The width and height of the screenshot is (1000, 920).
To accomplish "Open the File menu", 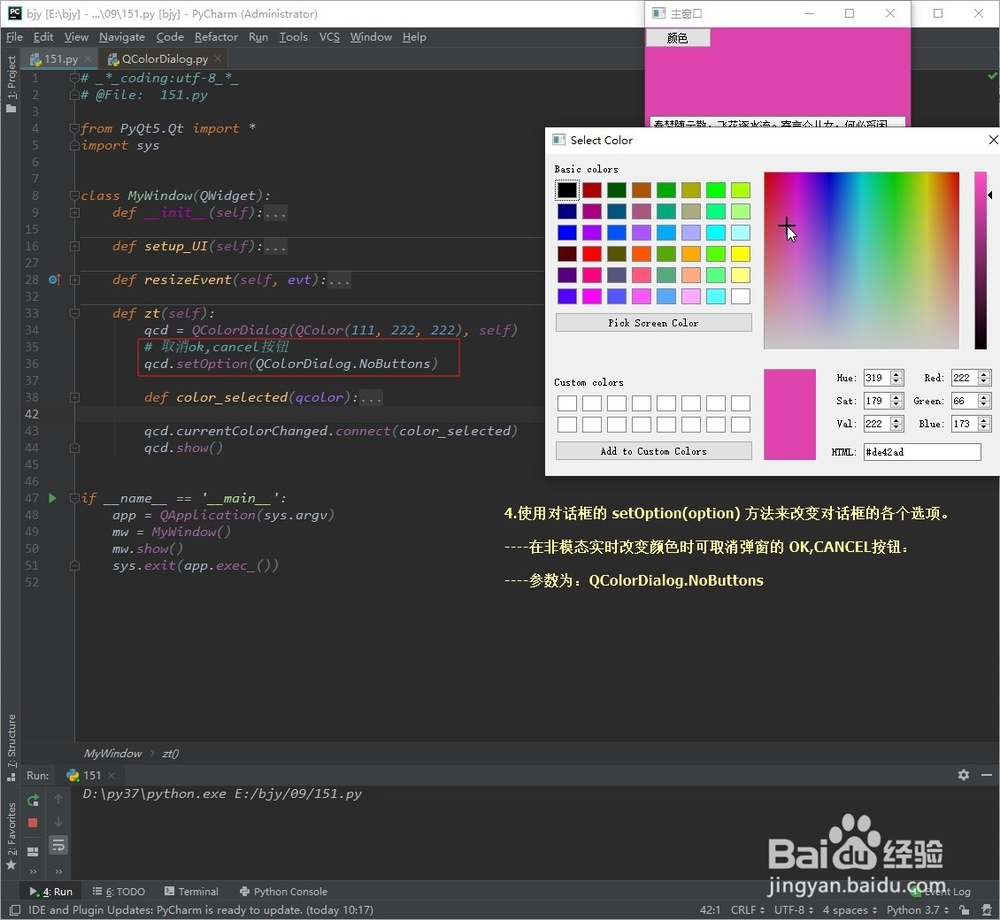I will [14, 37].
